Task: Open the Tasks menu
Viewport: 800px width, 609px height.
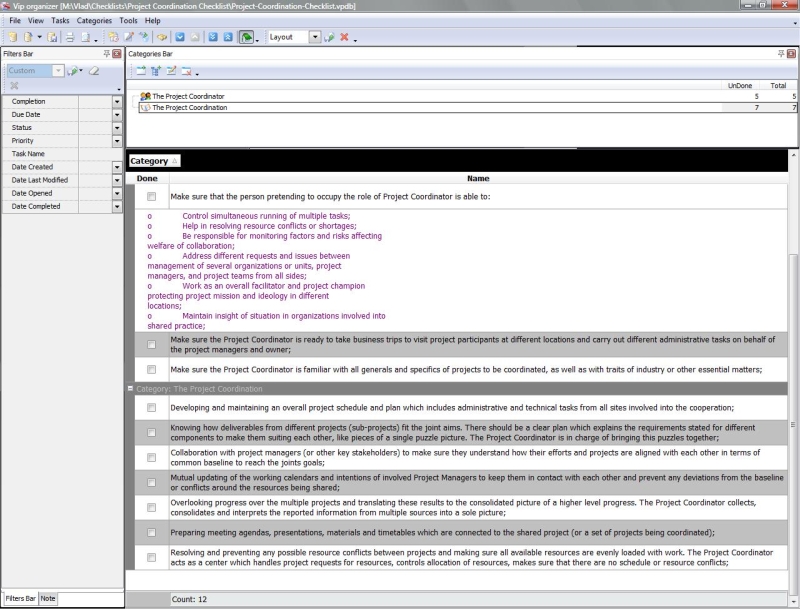Action: tap(60, 20)
